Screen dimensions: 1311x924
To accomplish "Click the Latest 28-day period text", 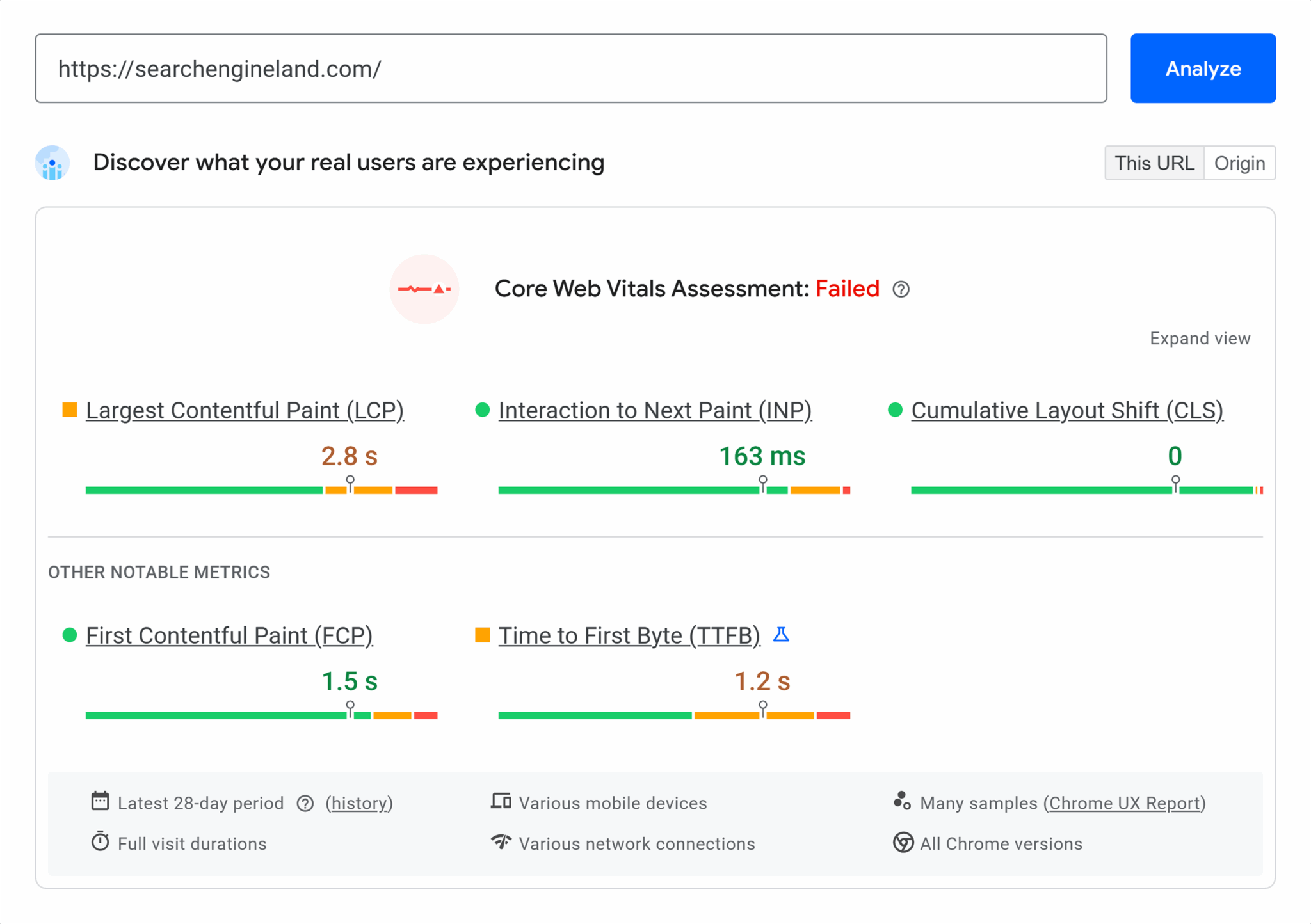I will point(200,803).
